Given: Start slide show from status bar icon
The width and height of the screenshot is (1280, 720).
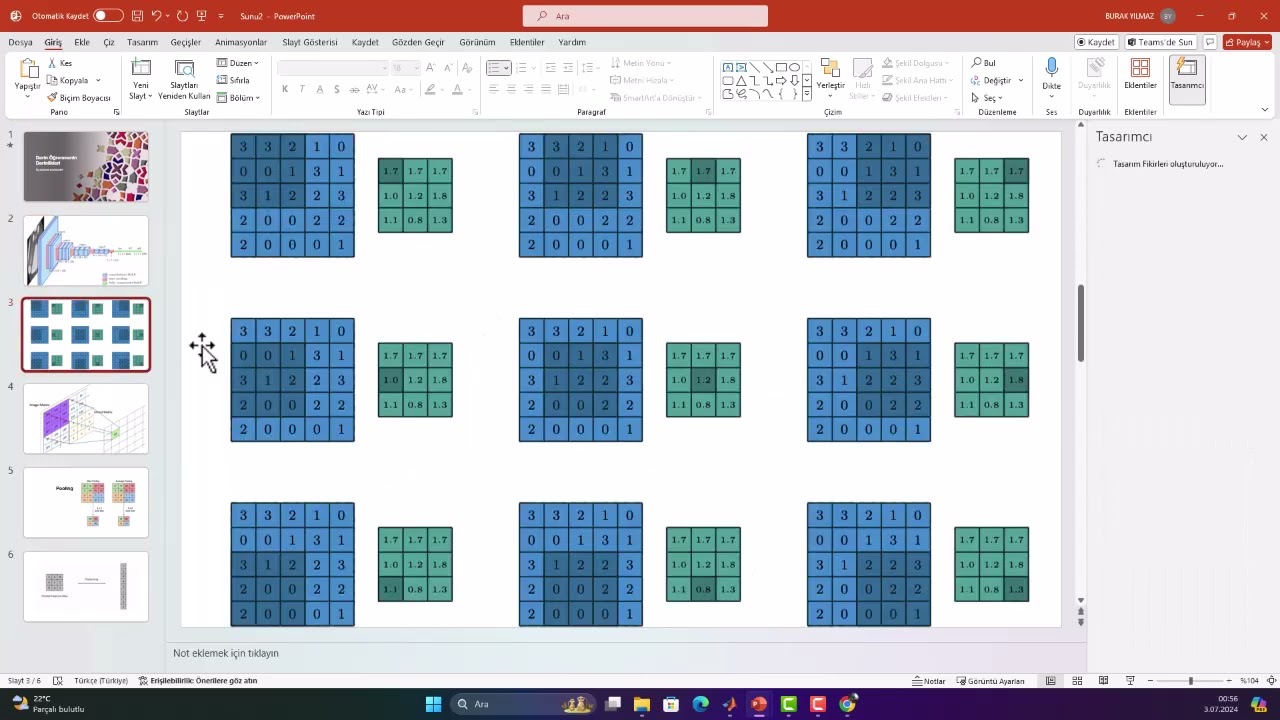Looking at the screenshot, I should [x=1131, y=681].
